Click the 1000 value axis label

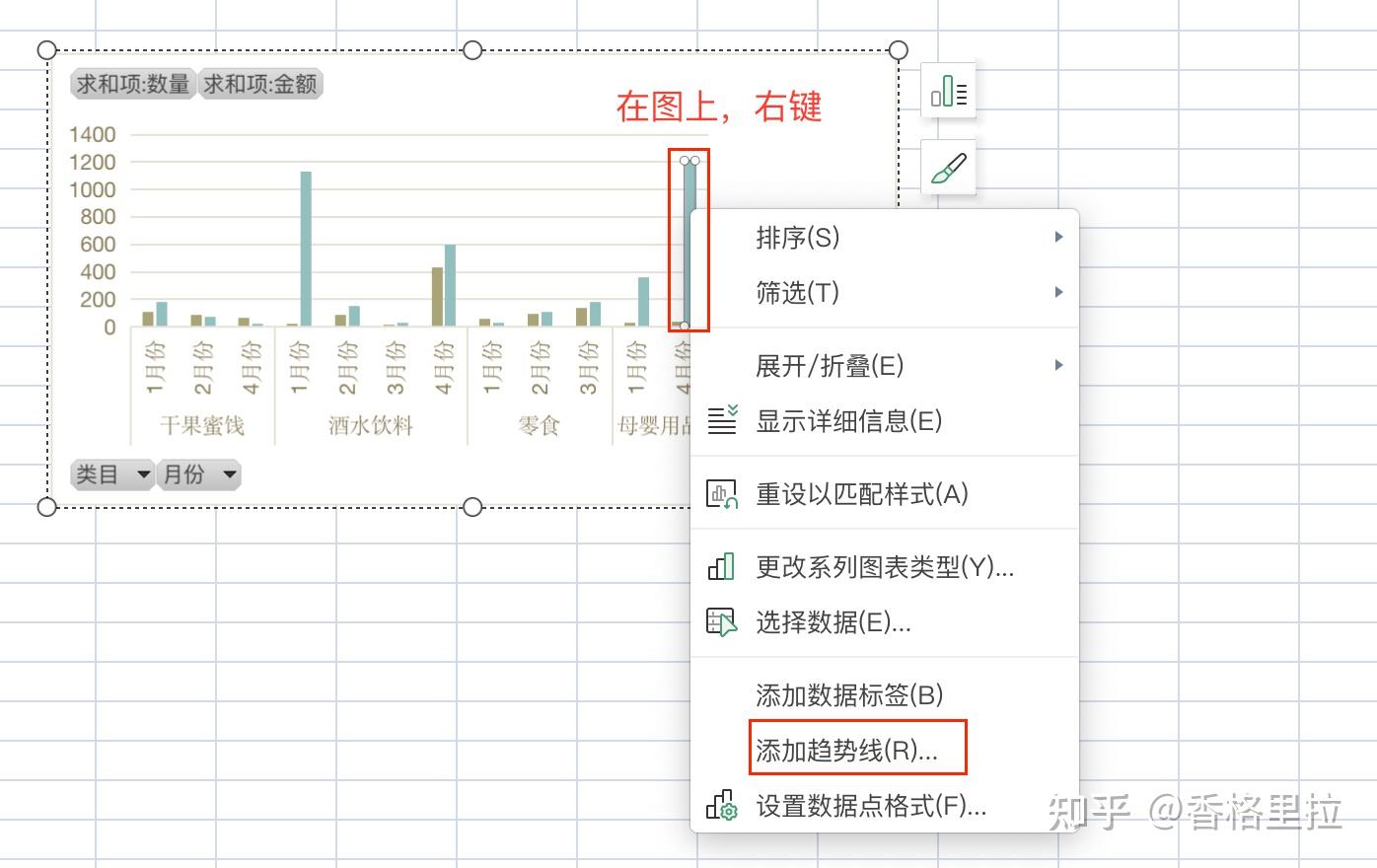92,189
